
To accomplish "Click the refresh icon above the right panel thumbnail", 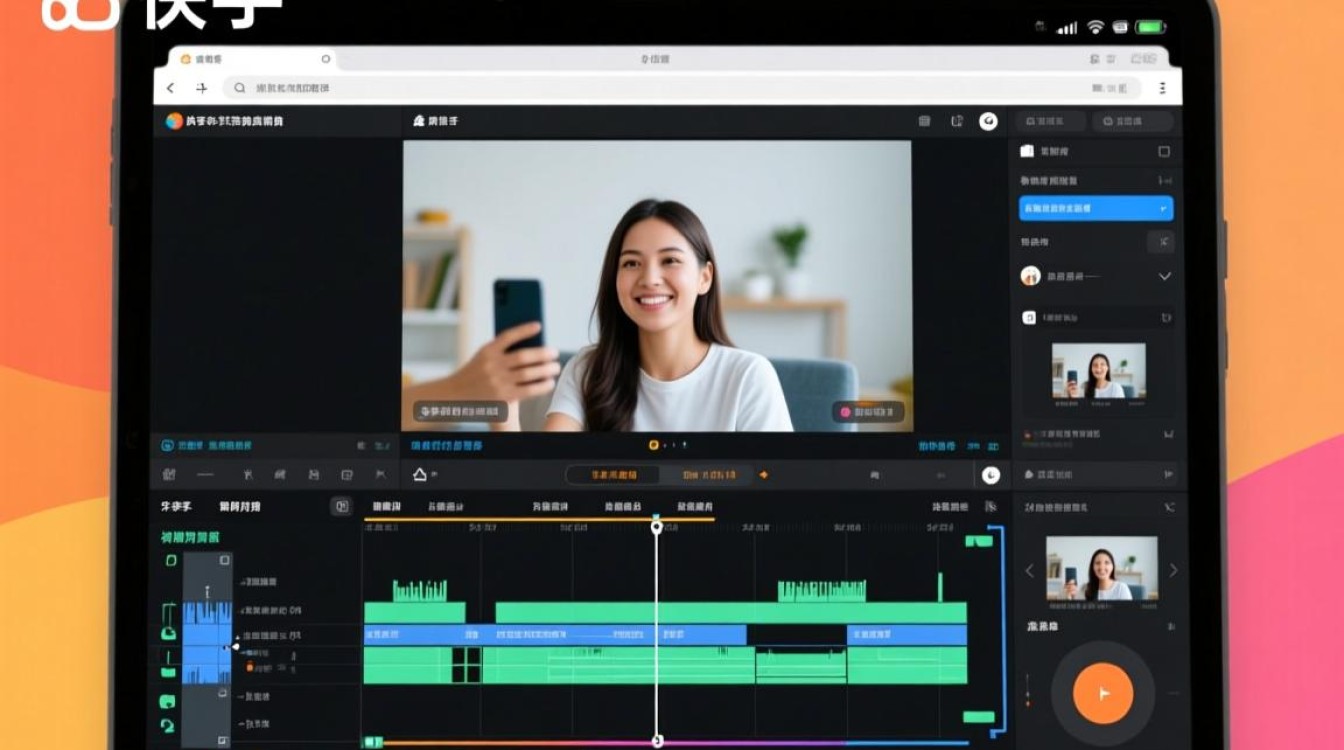I will (x=1166, y=318).
